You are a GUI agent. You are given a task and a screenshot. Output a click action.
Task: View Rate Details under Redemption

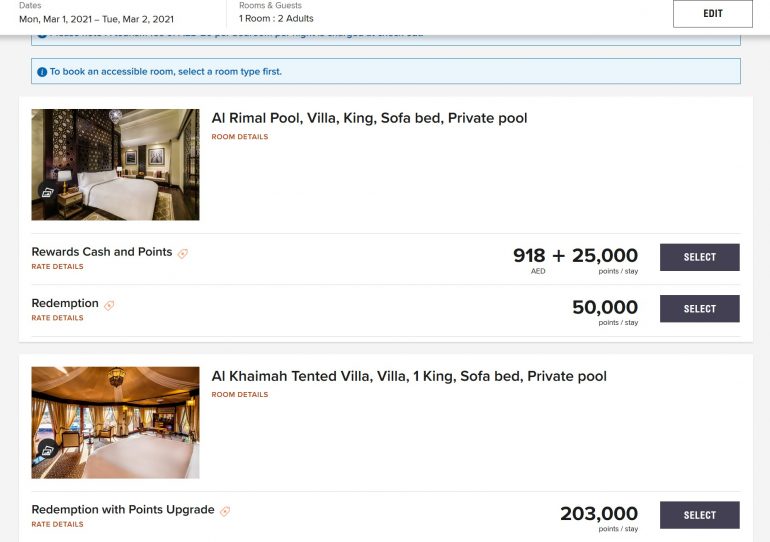(x=57, y=318)
